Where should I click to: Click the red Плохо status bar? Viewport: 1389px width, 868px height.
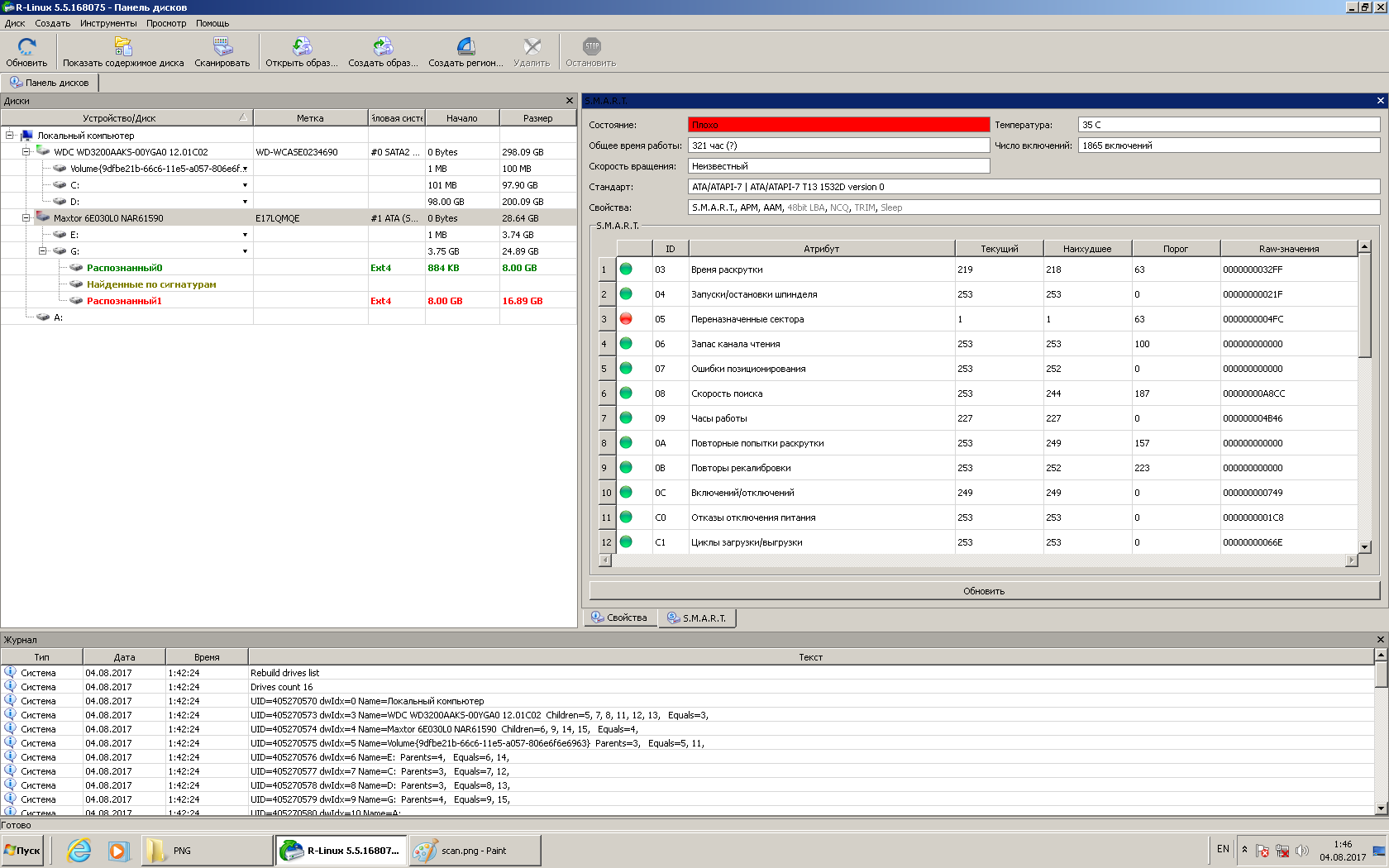coord(838,125)
